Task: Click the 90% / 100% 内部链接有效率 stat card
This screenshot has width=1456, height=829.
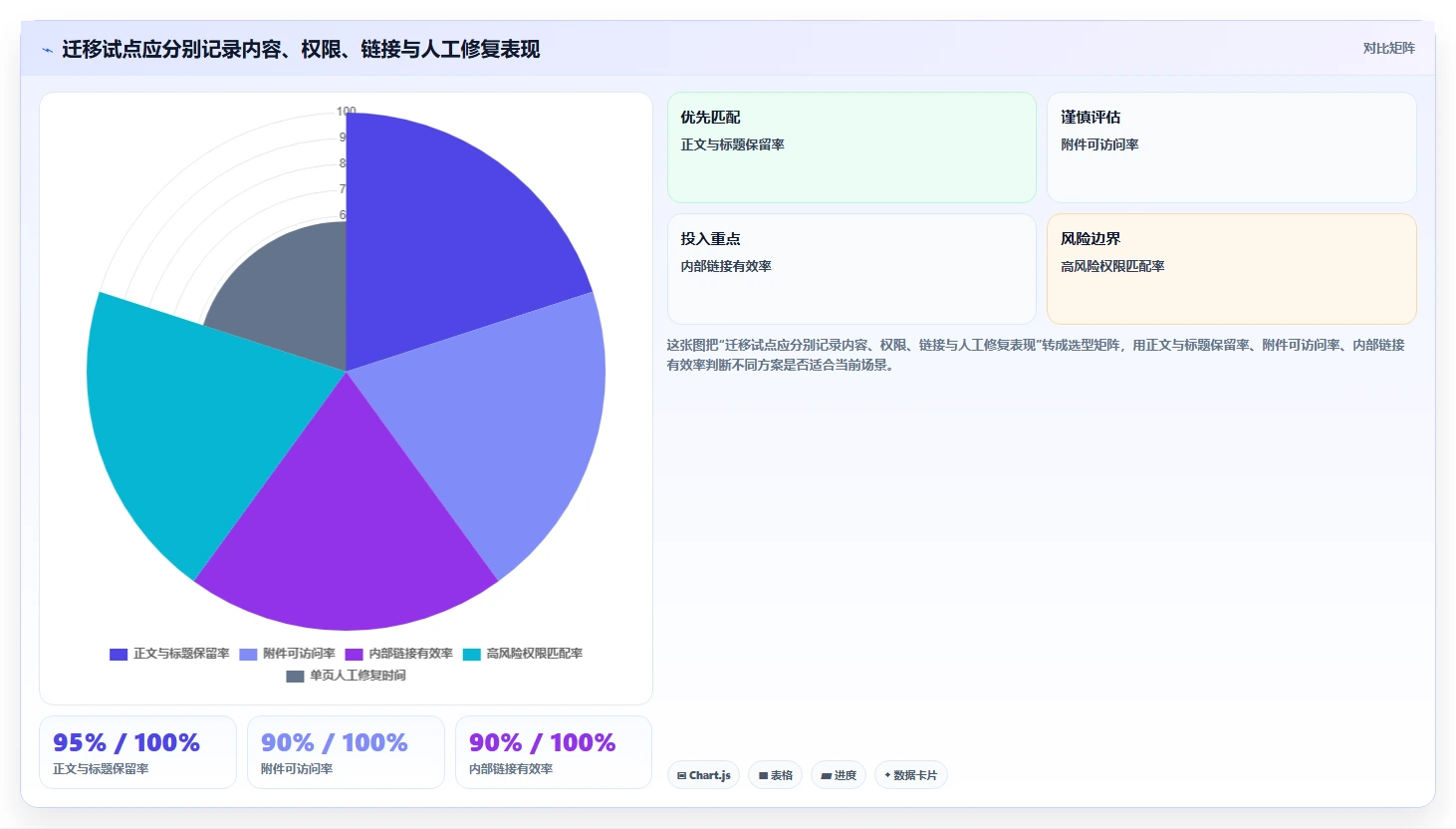Action: point(554,752)
